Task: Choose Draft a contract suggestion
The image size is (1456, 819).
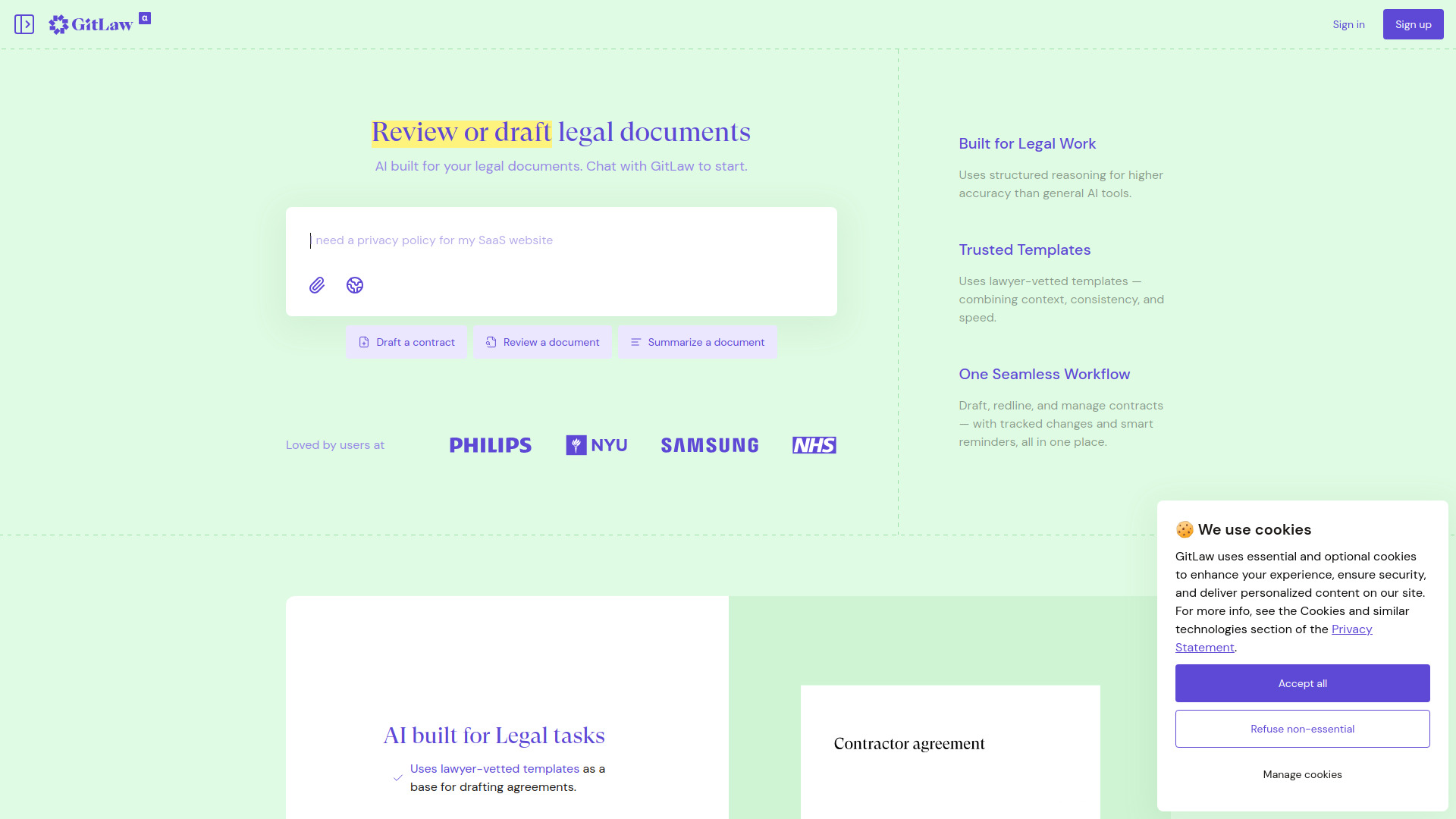Action: pos(406,342)
